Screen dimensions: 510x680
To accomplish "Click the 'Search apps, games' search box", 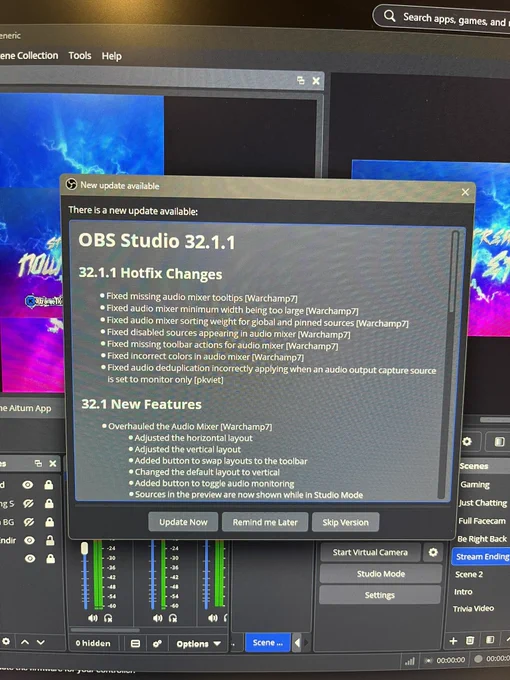I will point(442,18).
